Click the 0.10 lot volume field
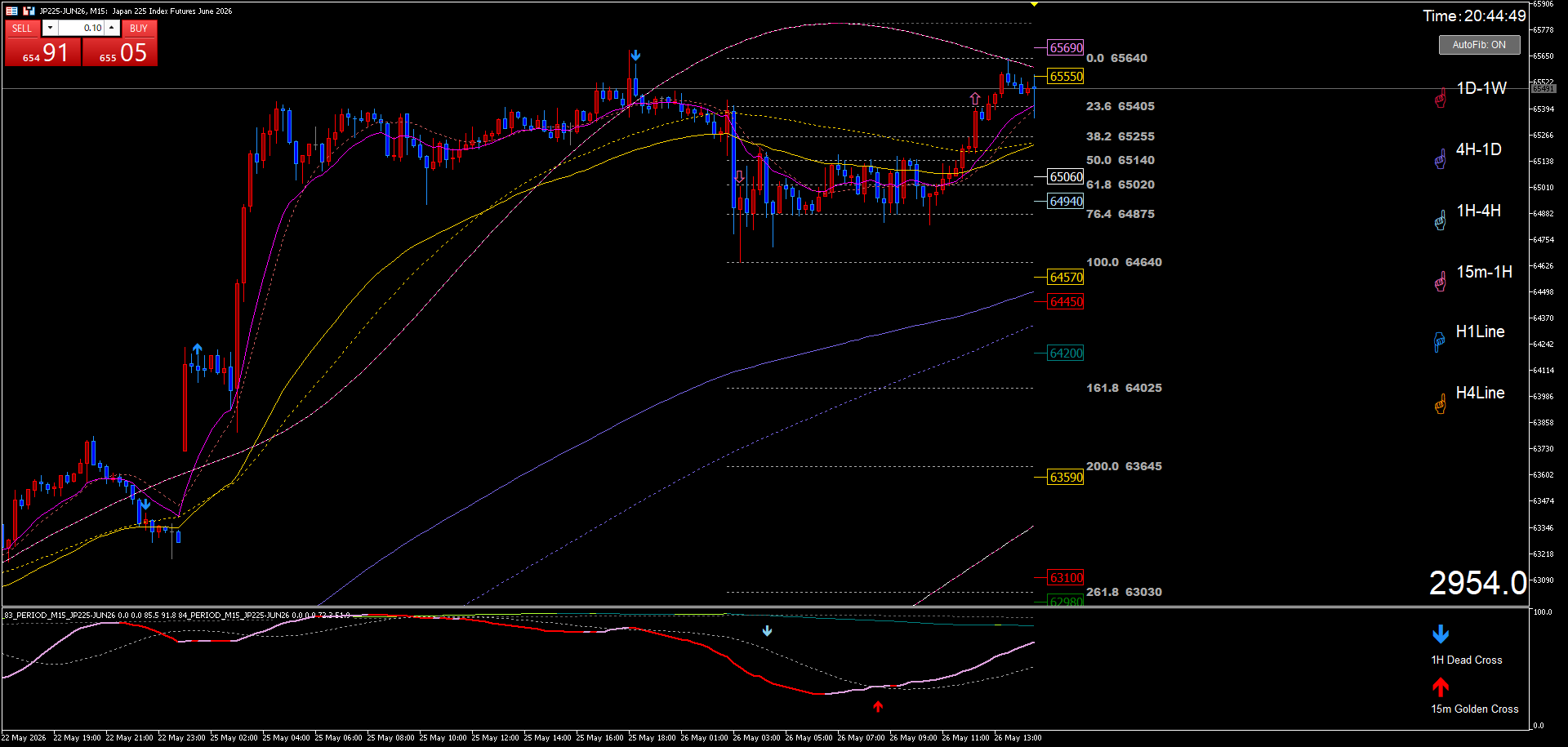This screenshot has height=747, width=1568. click(x=82, y=28)
